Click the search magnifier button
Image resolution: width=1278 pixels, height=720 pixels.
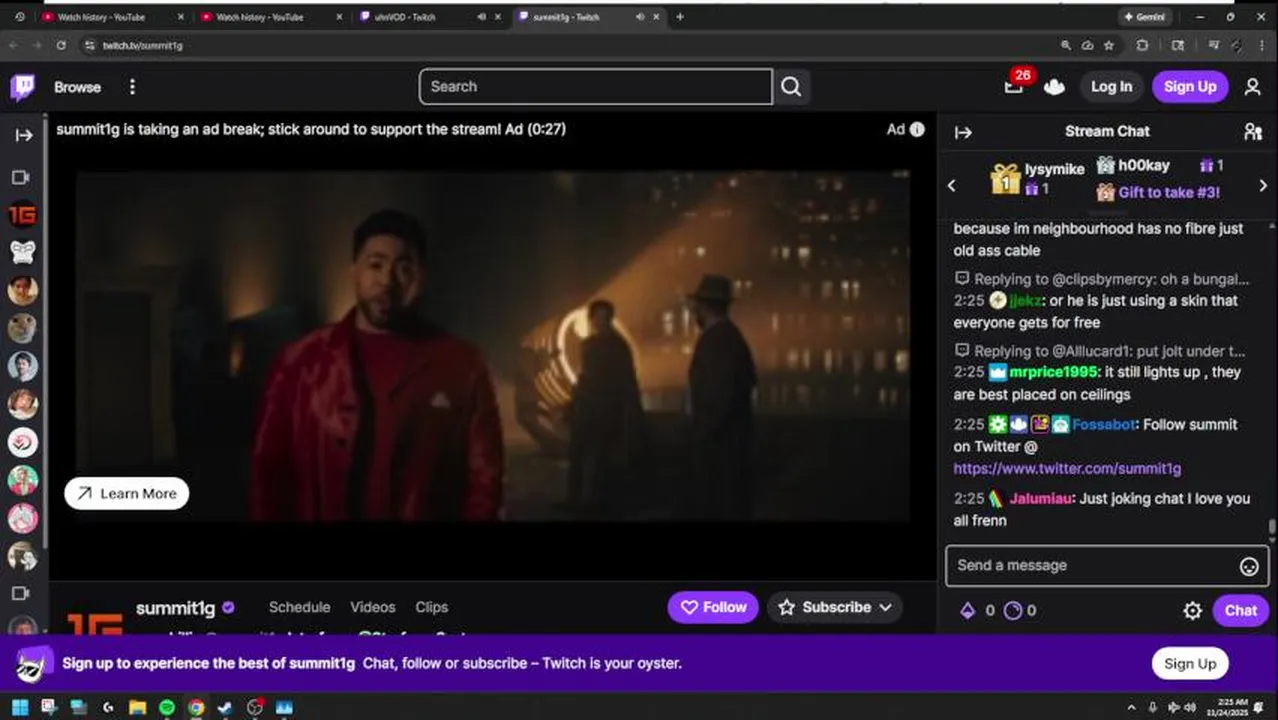coord(791,87)
